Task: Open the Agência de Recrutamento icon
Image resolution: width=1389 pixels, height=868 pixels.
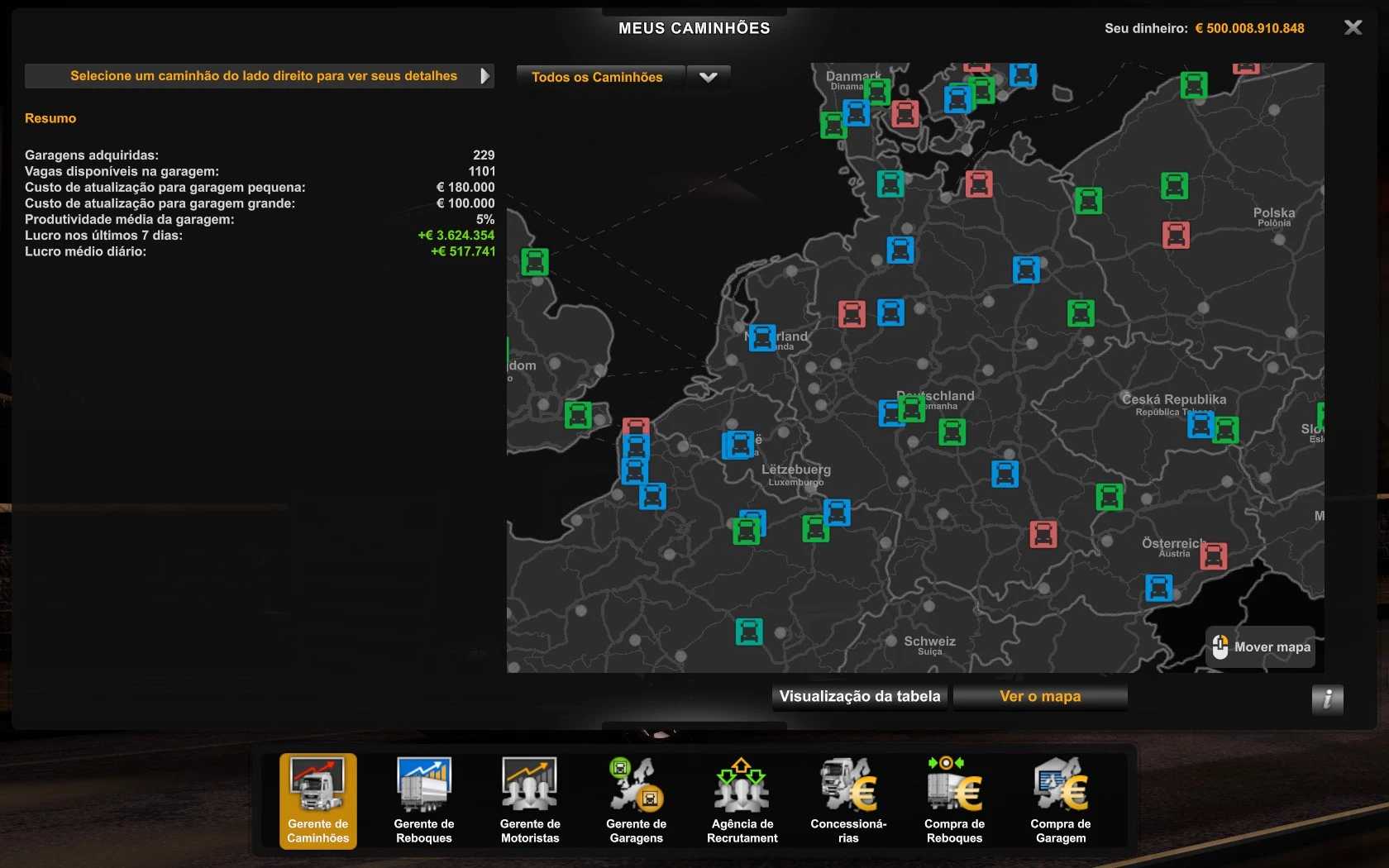Action: click(x=742, y=799)
